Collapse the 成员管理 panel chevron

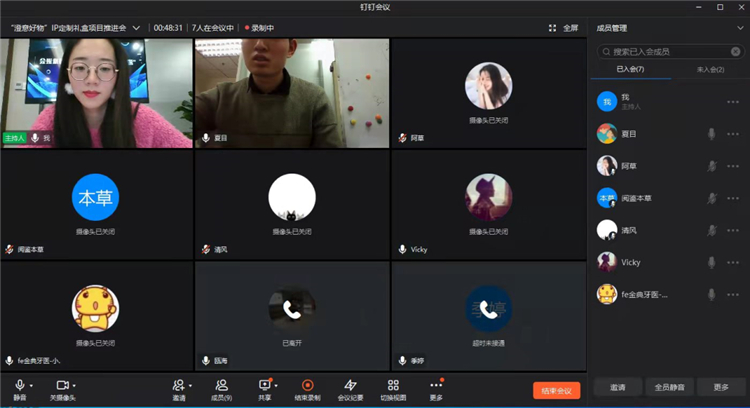point(740,28)
